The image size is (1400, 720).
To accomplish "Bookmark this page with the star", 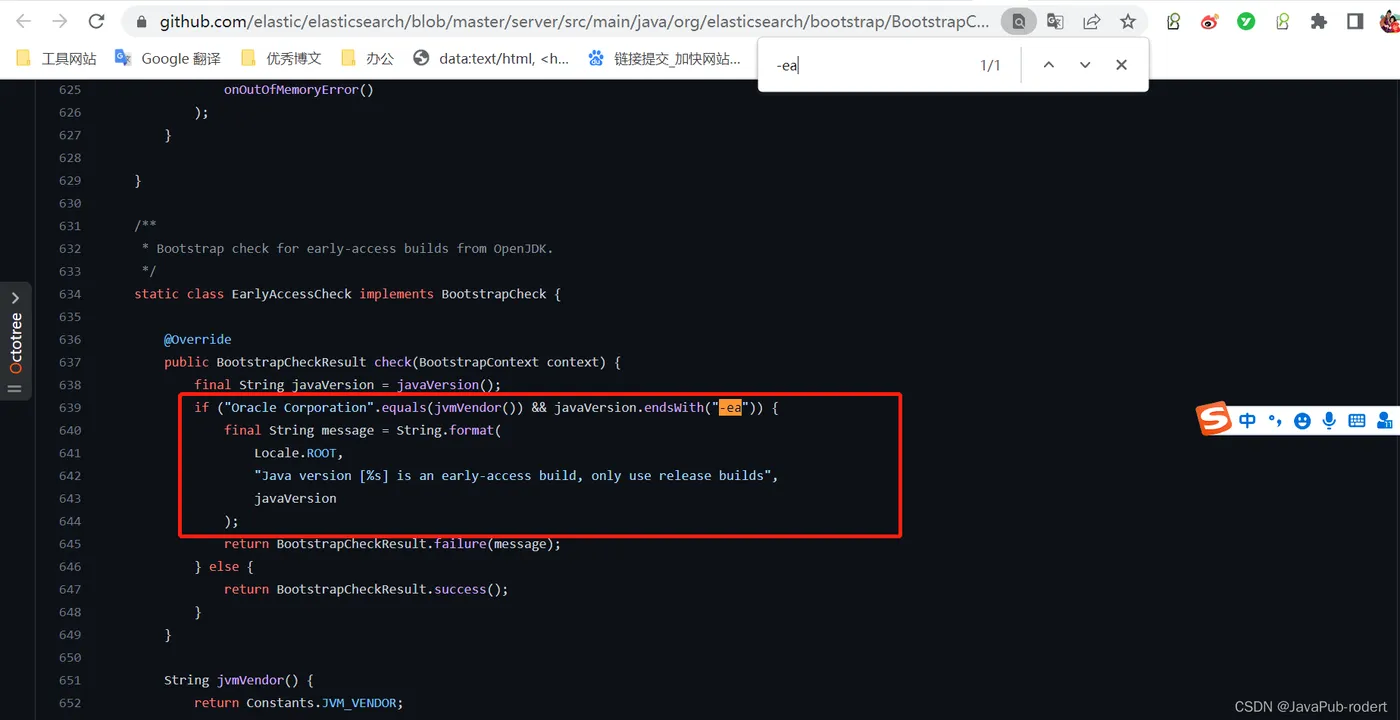I will (1128, 21).
